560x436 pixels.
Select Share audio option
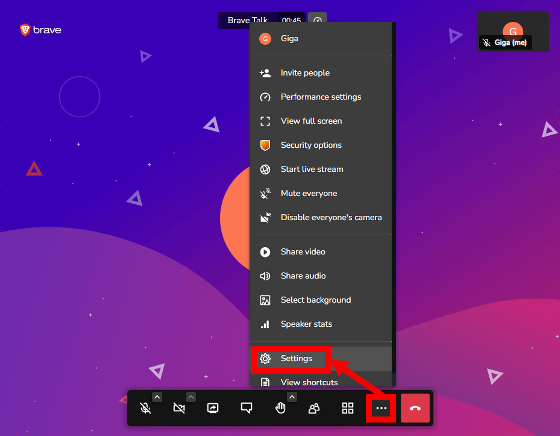[x=321, y=276]
